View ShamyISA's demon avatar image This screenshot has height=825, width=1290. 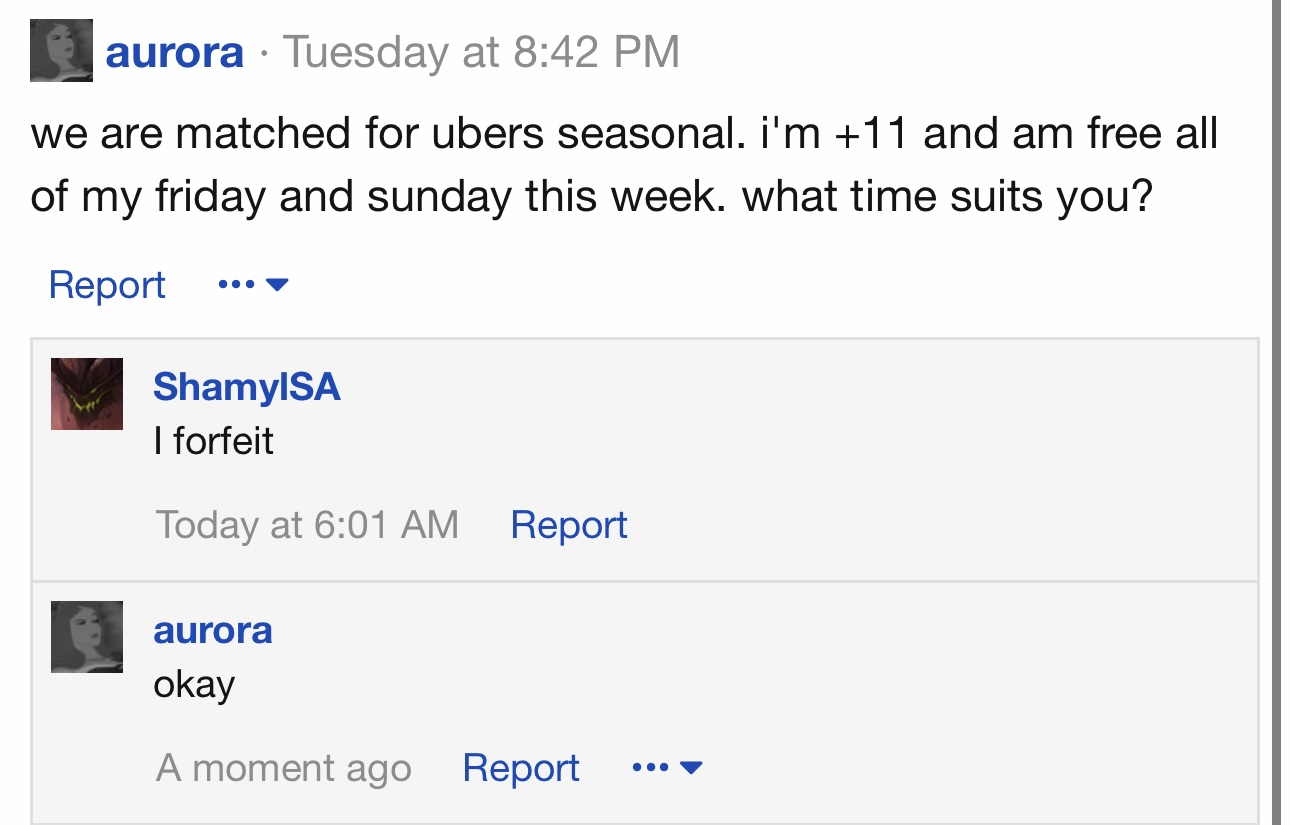(87, 394)
